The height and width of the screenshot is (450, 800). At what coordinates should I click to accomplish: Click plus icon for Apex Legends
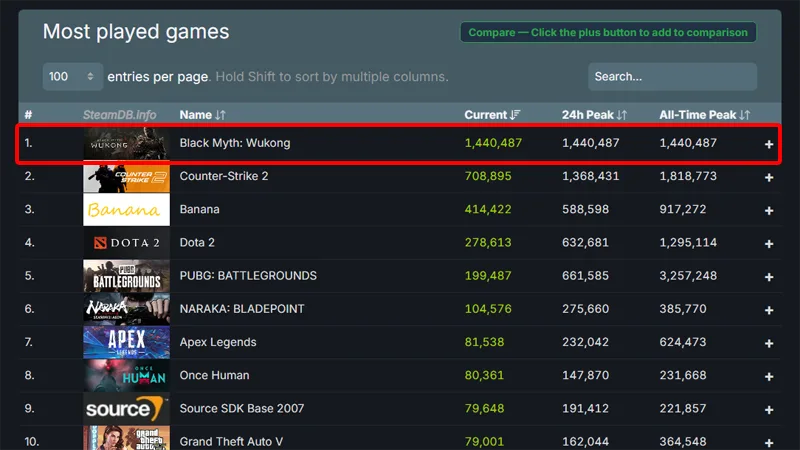click(x=769, y=343)
